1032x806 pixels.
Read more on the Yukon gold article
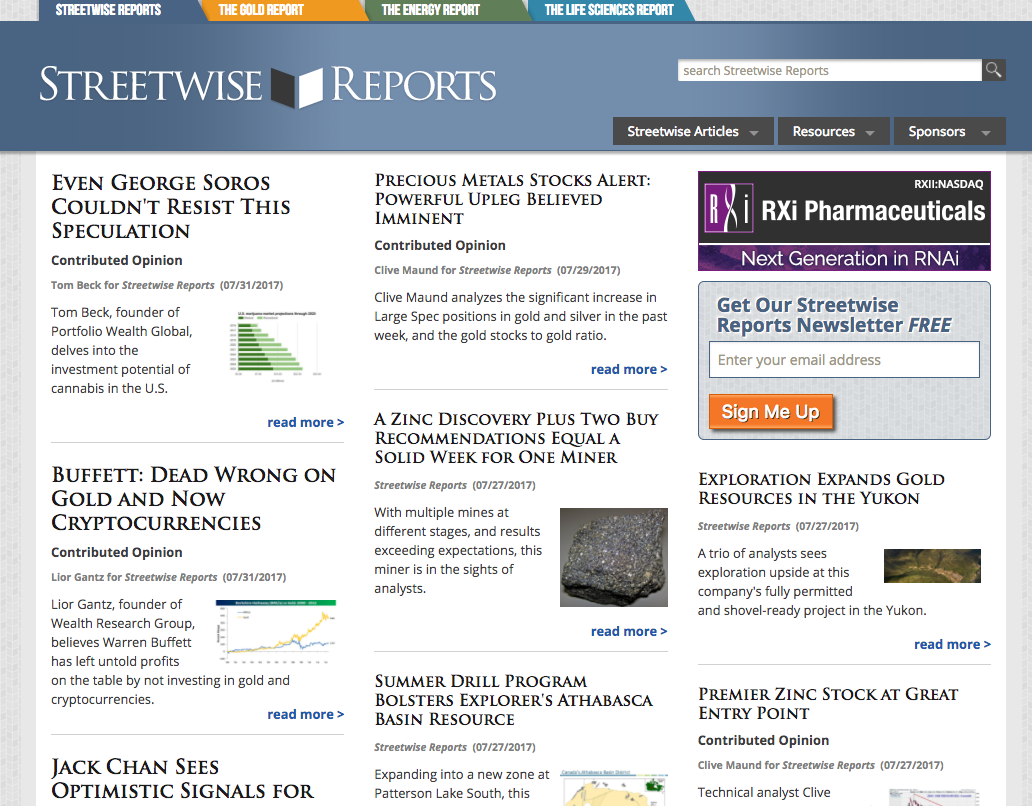click(952, 645)
